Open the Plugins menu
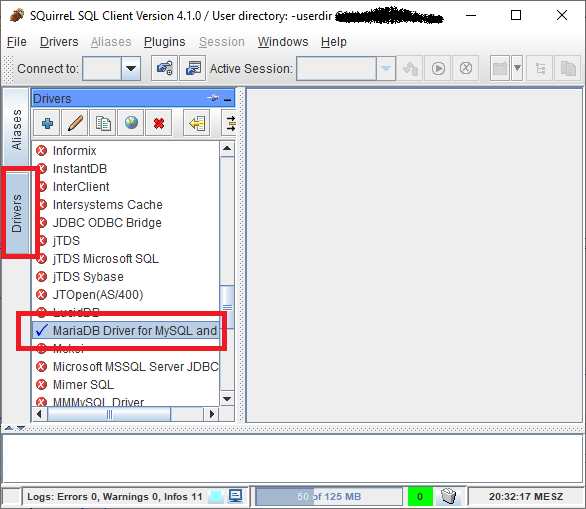586x509 pixels. point(164,41)
